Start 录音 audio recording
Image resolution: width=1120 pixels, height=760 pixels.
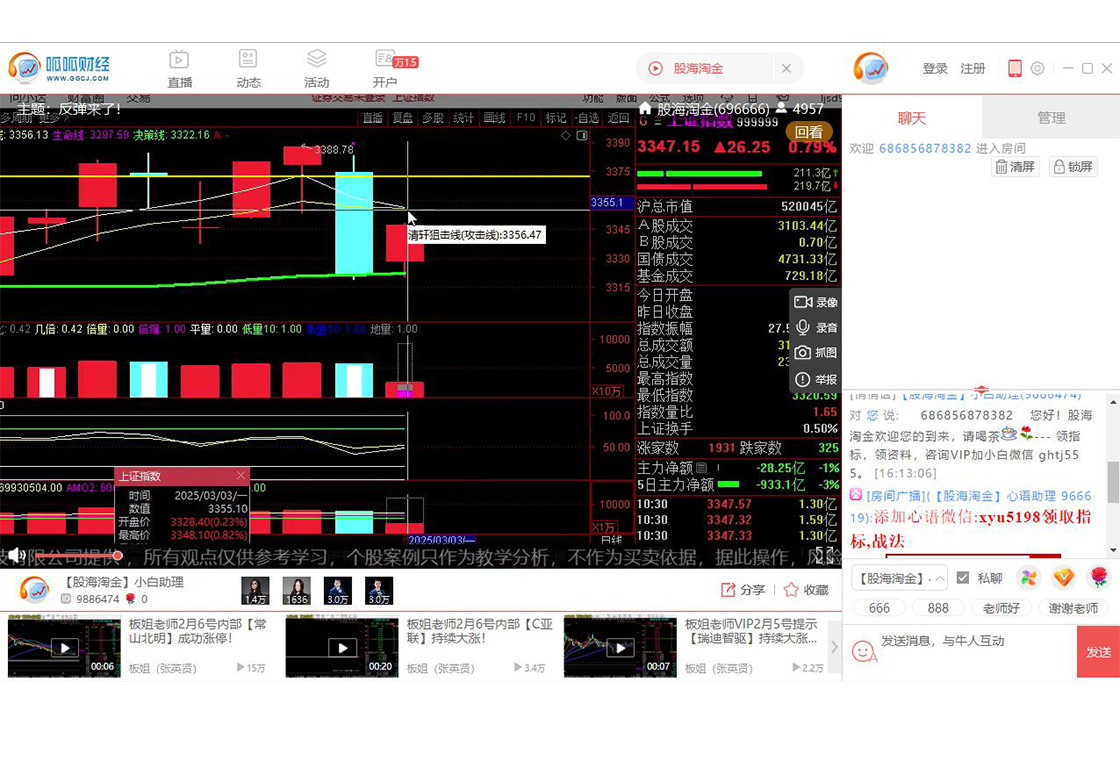(x=816, y=328)
